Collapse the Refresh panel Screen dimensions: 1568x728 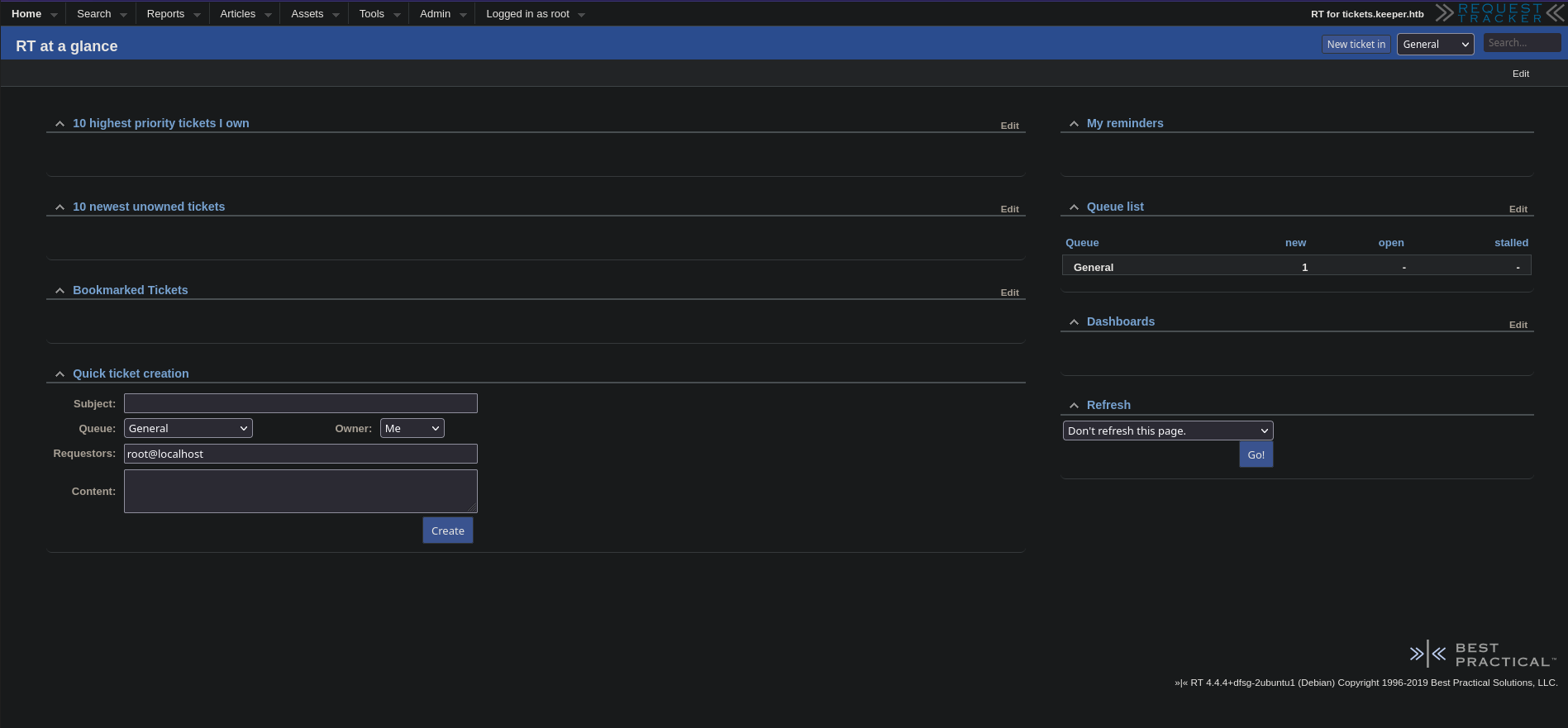tap(1074, 406)
